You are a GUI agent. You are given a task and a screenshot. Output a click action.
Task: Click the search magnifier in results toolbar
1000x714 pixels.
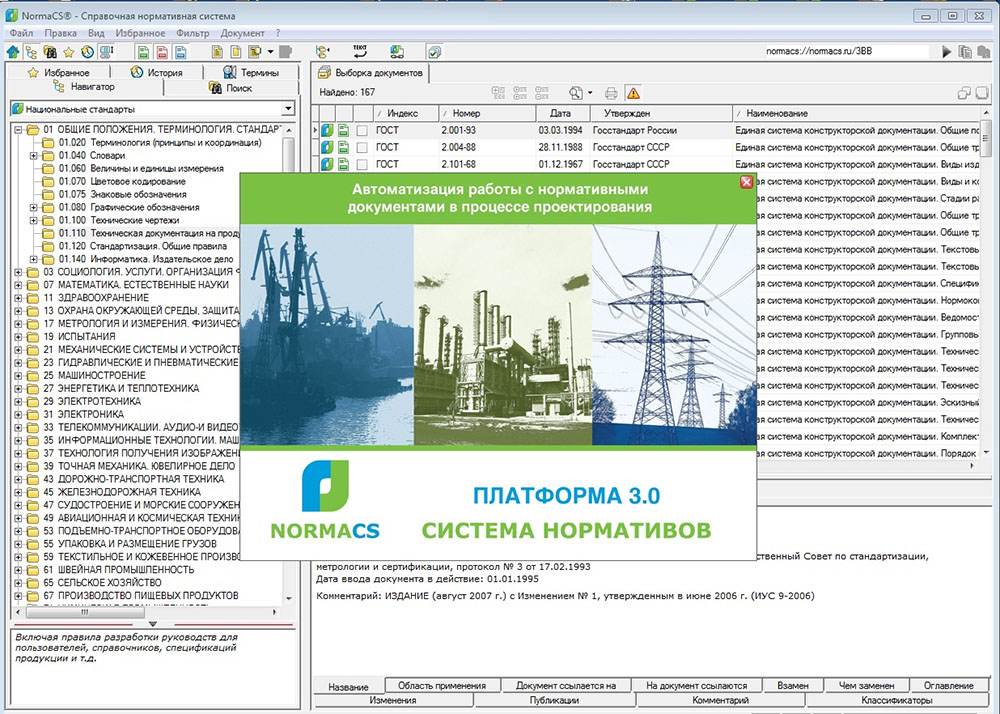point(575,93)
